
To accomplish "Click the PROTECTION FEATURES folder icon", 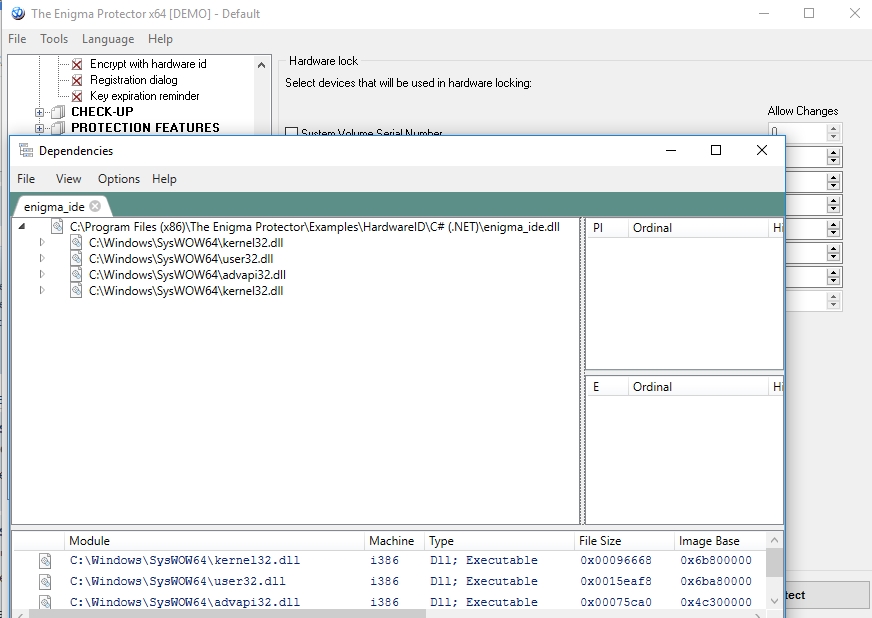I will coord(58,128).
